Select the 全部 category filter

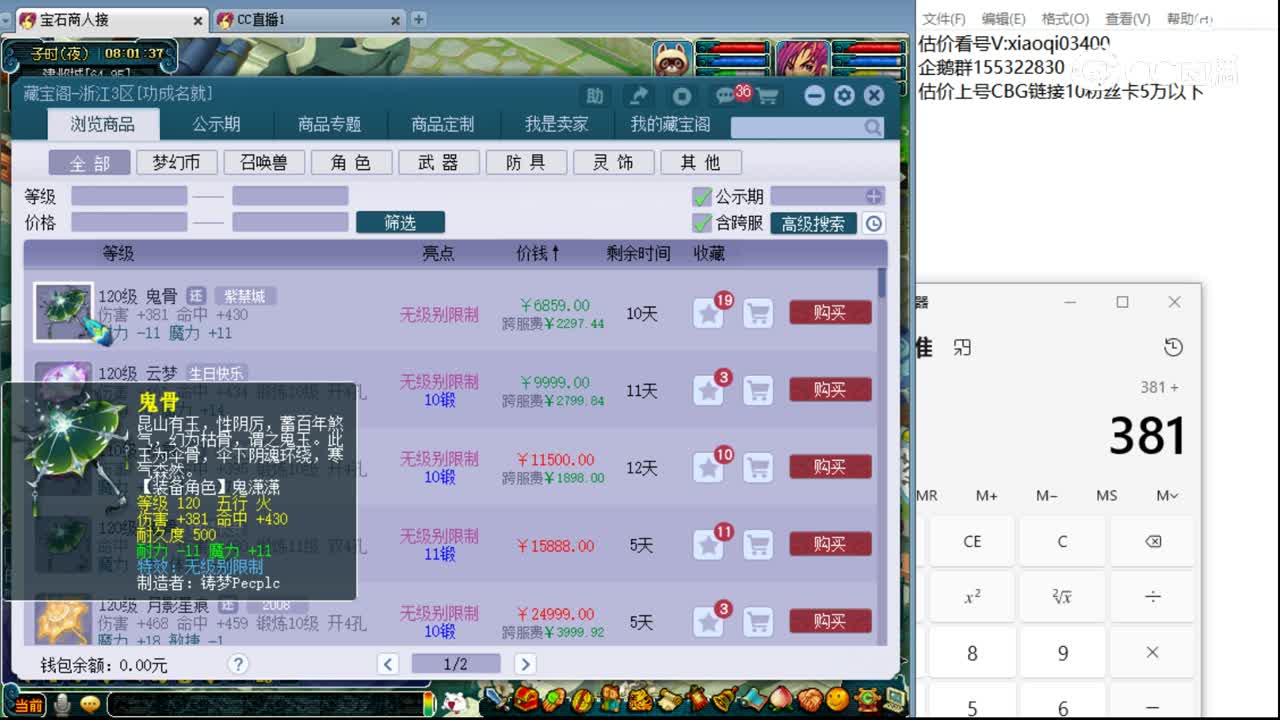(90, 162)
